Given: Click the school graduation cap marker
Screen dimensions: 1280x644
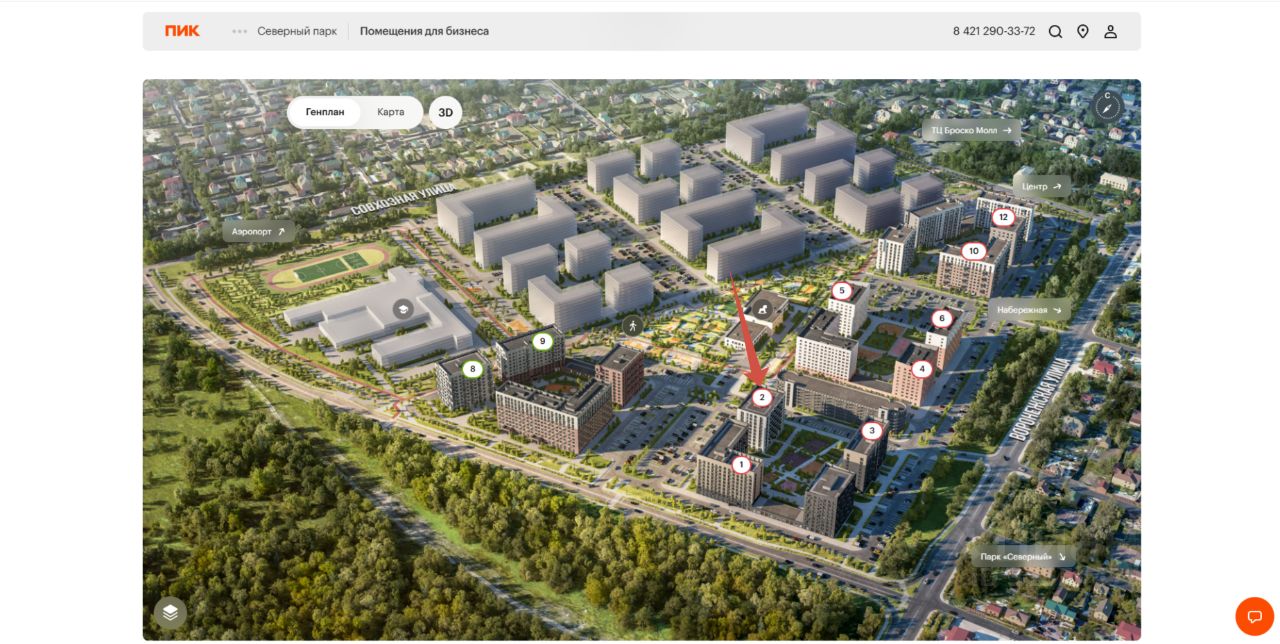Looking at the screenshot, I should click(x=403, y=309).
